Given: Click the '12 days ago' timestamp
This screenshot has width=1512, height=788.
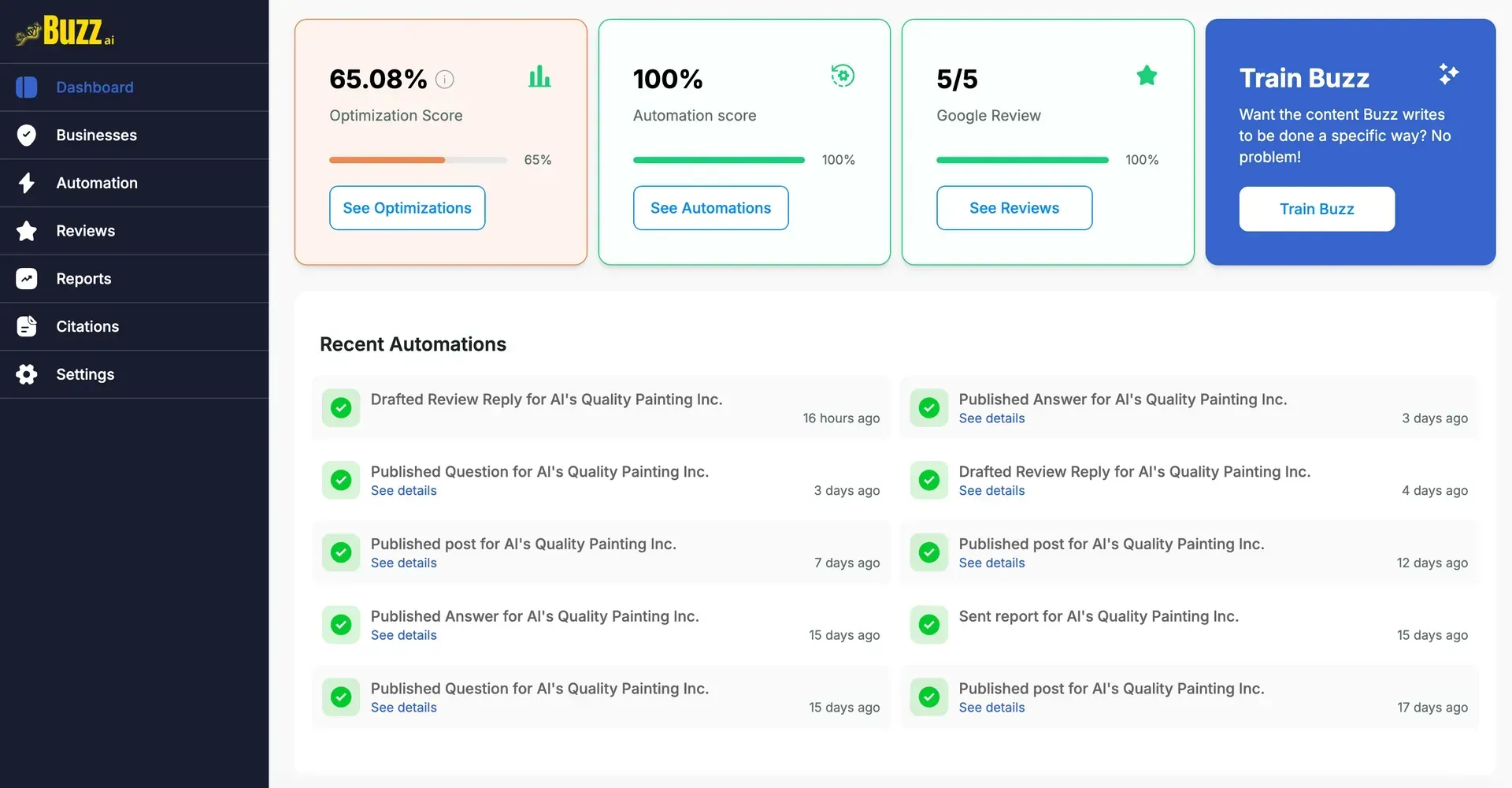Looking at the screenshot, I should point(1432,563).
